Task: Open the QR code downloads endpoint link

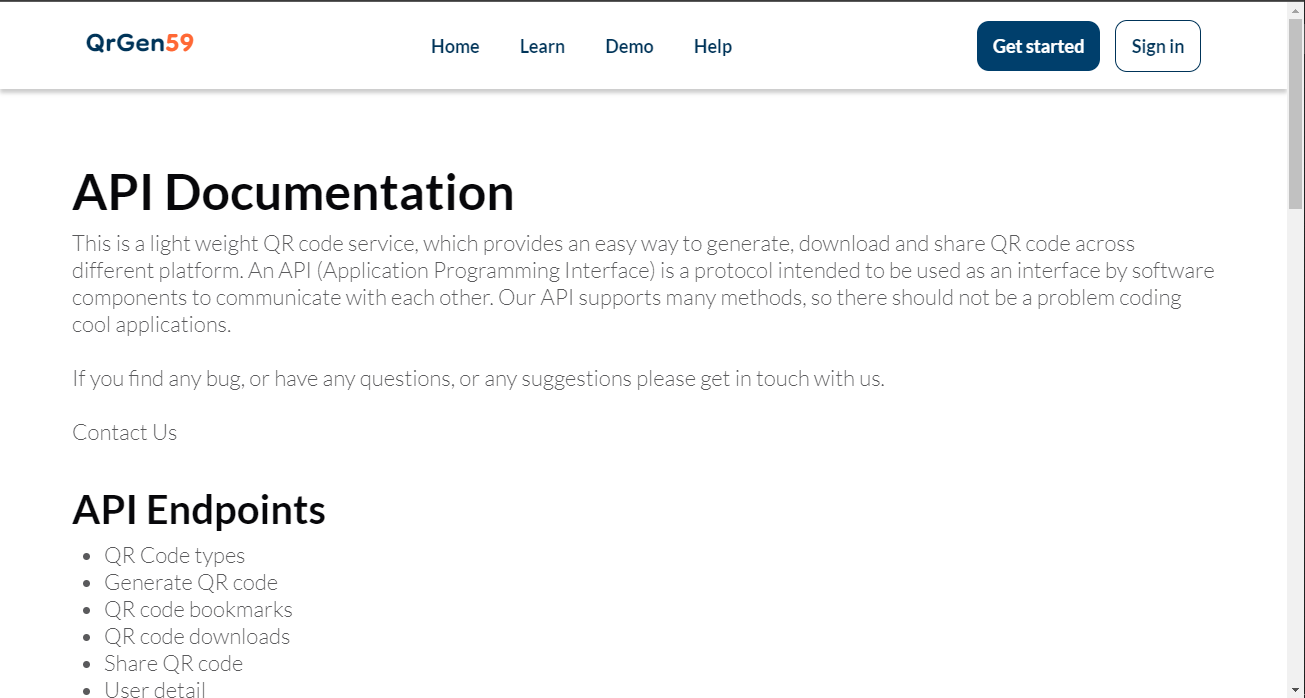Action: pos(197,636)
